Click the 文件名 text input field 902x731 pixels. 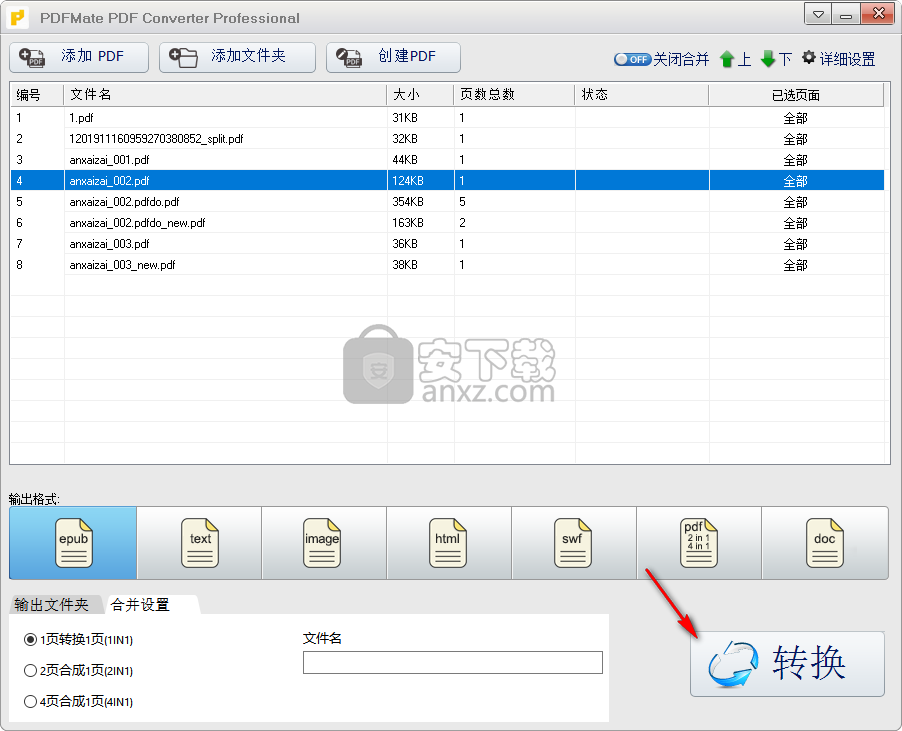tap(452, 662)
